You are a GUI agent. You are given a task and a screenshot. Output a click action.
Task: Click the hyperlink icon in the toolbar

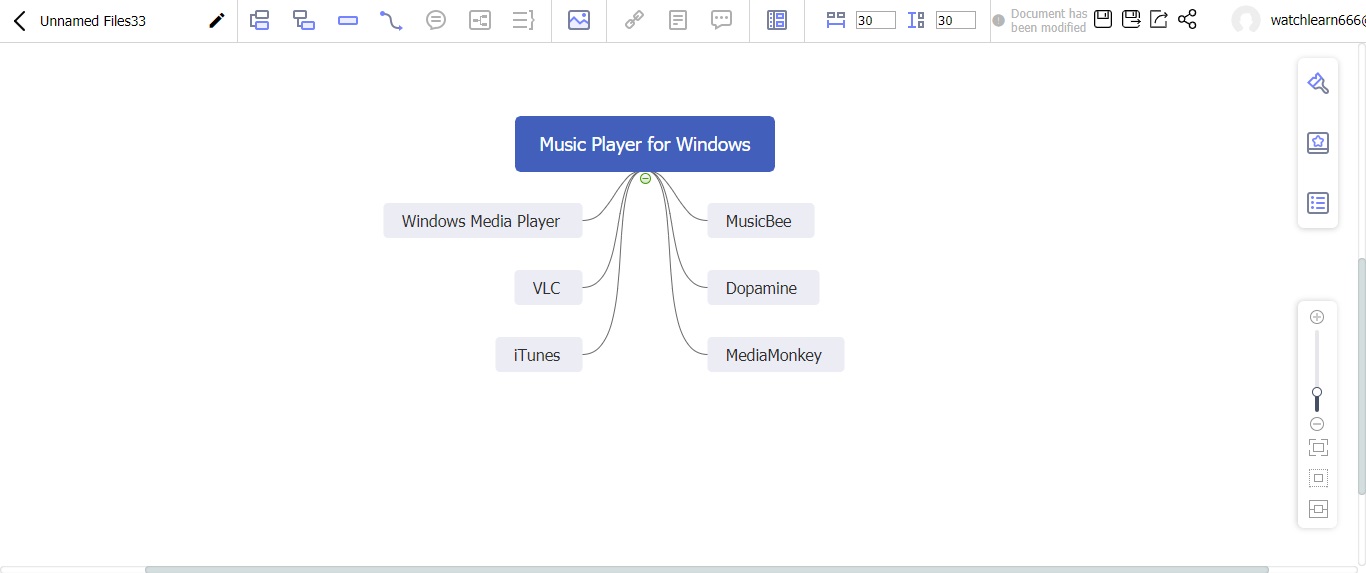(x=634, y=20)
